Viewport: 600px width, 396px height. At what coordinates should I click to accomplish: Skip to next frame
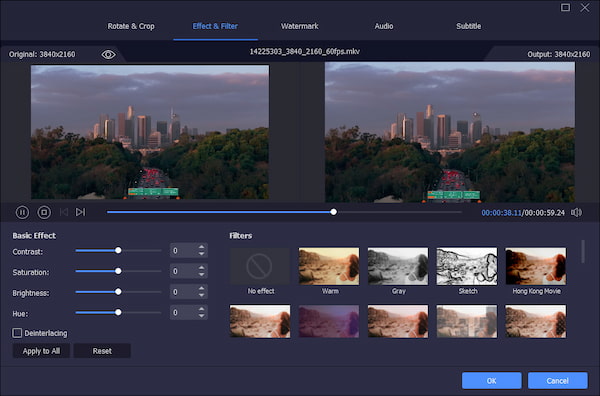(x=80, y=212)
